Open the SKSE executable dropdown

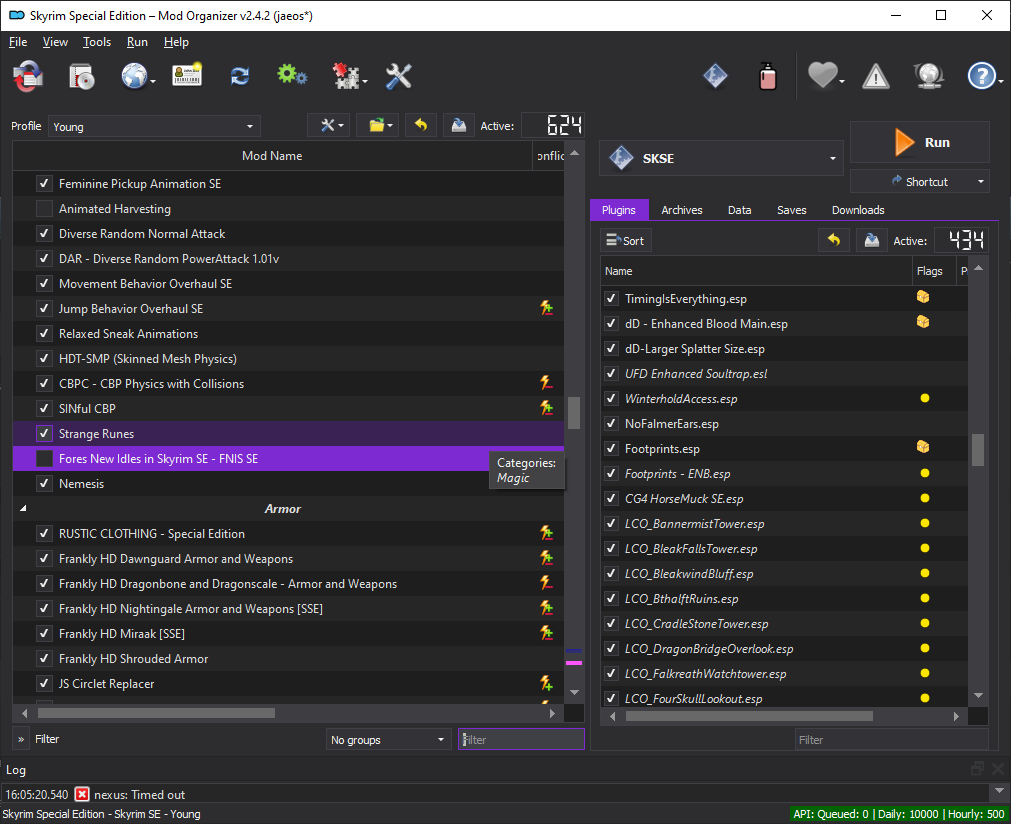[x=721, y=158]
